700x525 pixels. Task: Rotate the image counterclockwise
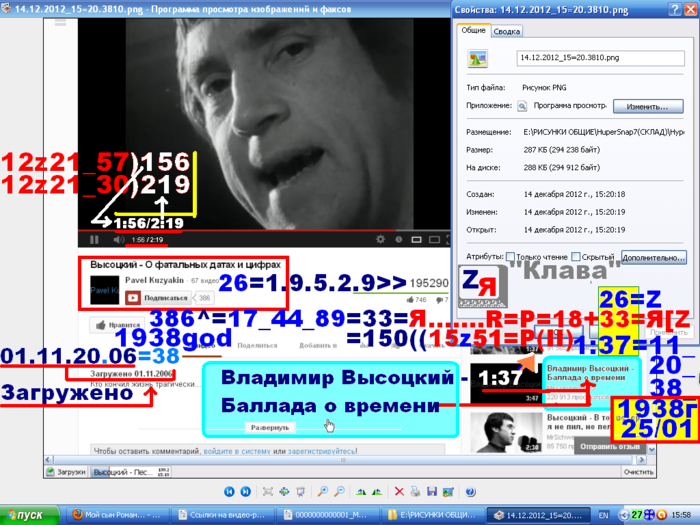(377, 492)
